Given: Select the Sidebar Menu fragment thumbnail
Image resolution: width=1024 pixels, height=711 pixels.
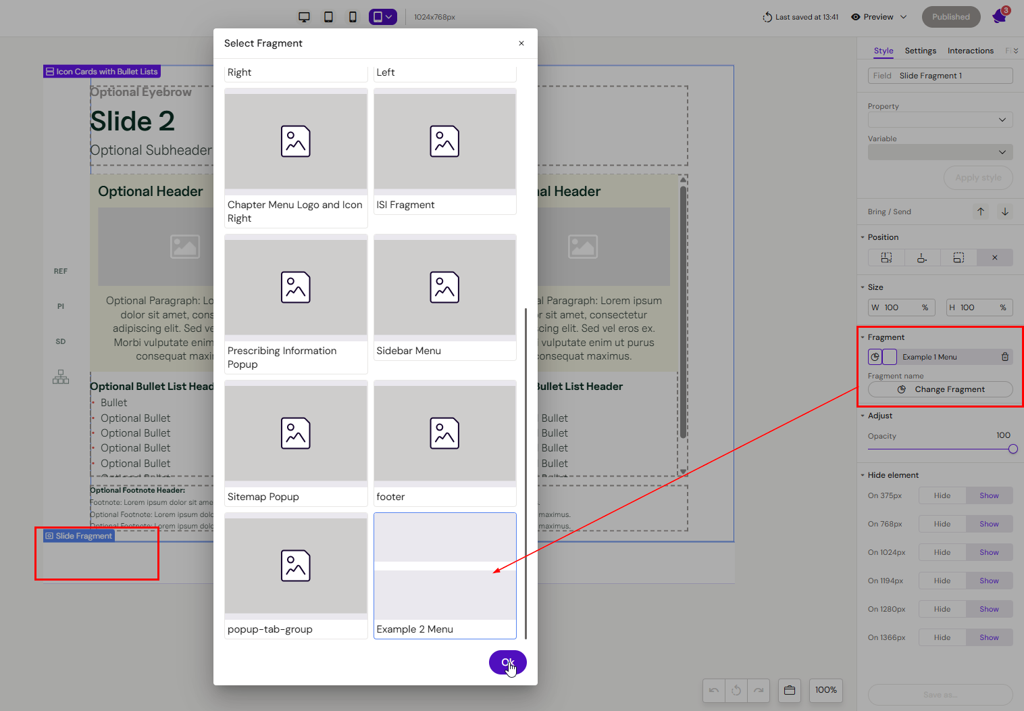Looking at the screenshot, I should 445,288.
